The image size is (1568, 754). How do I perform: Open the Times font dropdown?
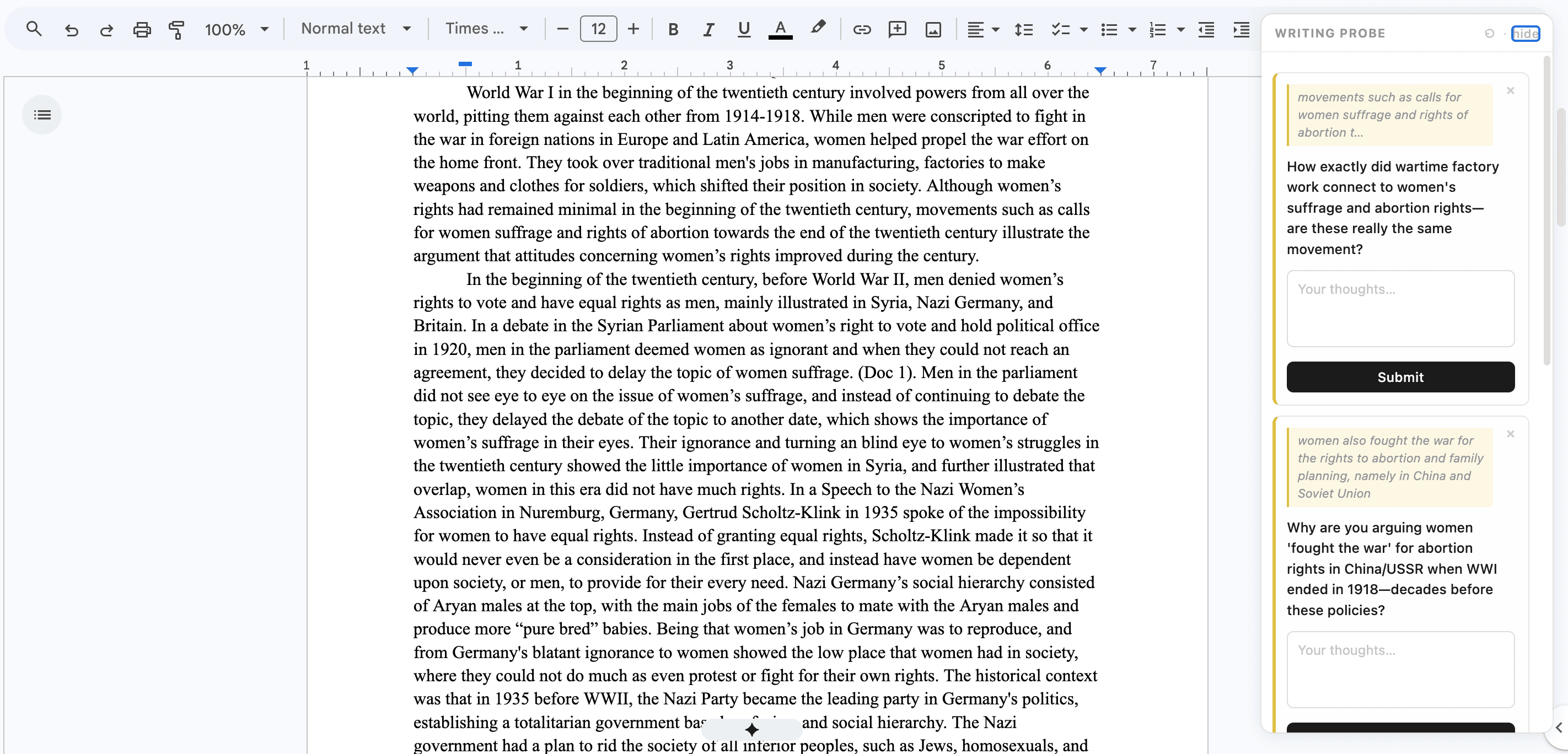pos(486,29)
